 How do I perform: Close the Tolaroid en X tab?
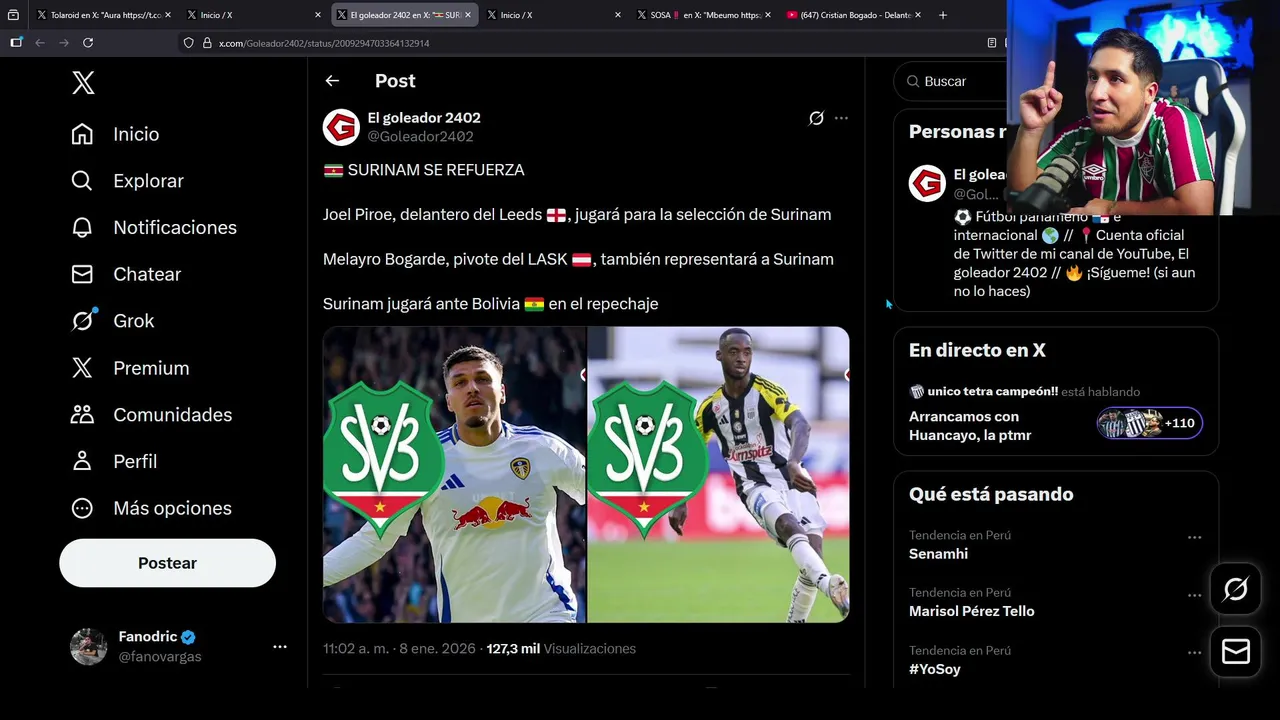pyautogui.click(x=167, y=15)
